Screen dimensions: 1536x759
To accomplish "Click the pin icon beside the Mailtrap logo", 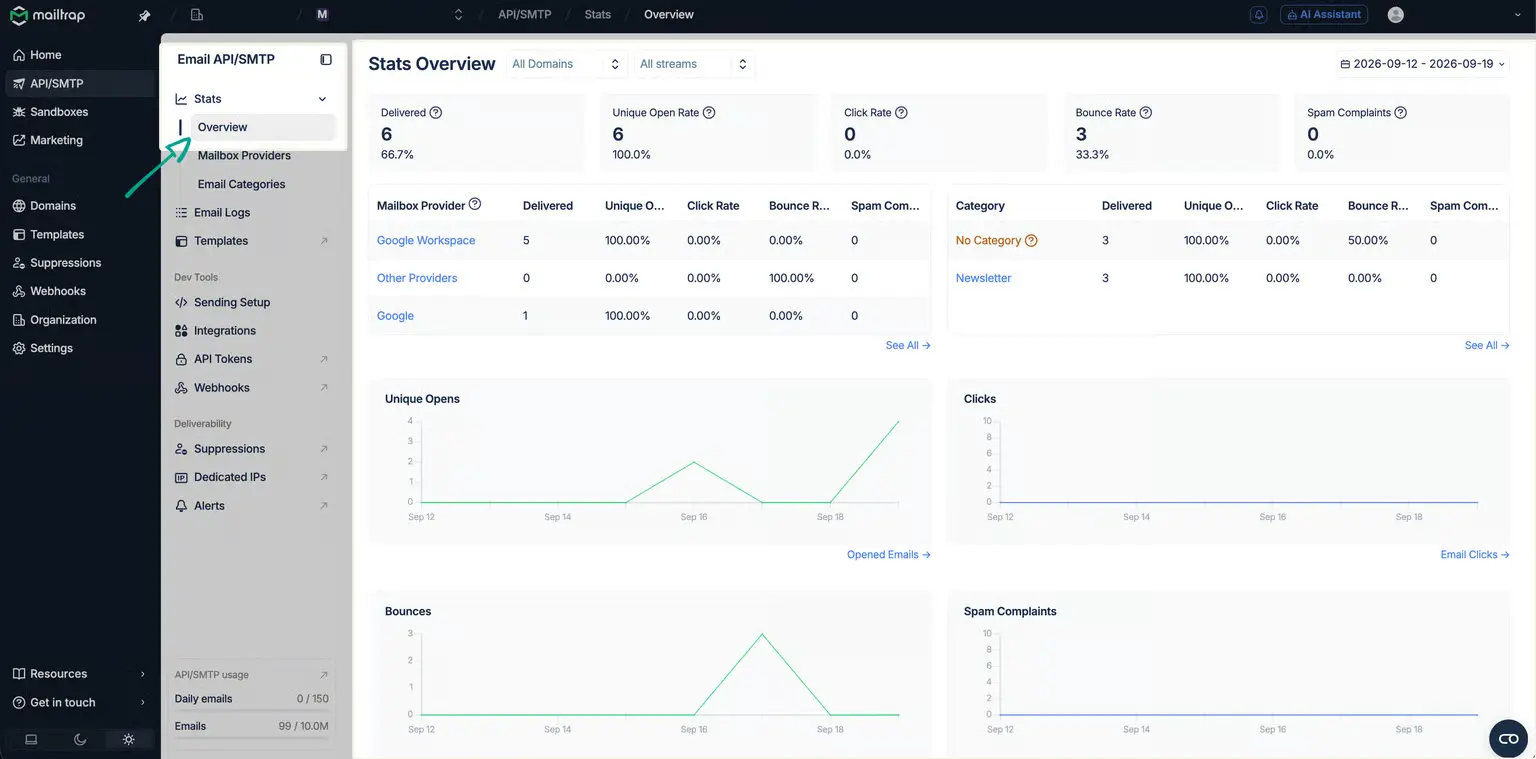I will 145,15.
